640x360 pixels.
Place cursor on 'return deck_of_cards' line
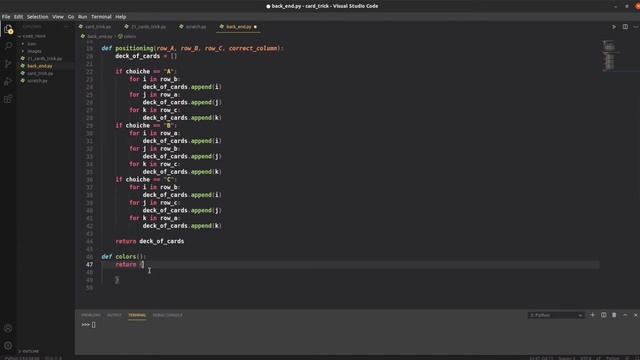point(149,241)
